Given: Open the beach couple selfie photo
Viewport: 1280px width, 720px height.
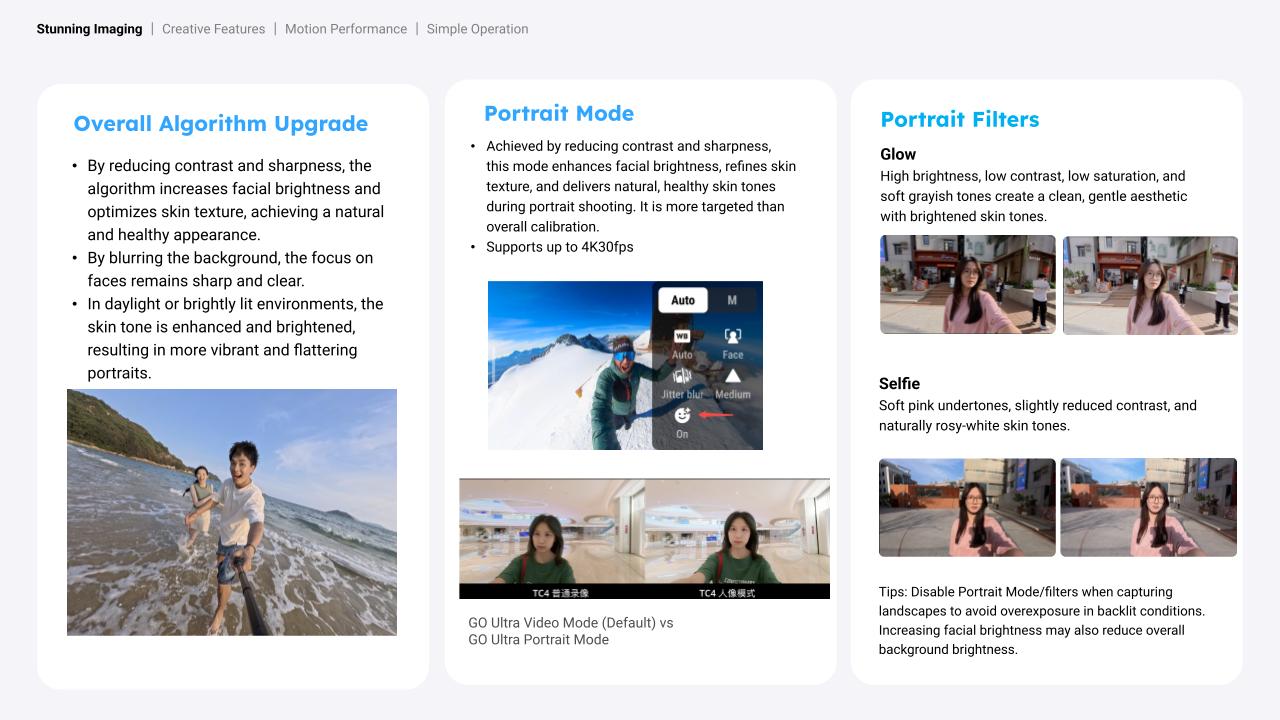Looking at the screenshot, I should (x=232, y=512).
